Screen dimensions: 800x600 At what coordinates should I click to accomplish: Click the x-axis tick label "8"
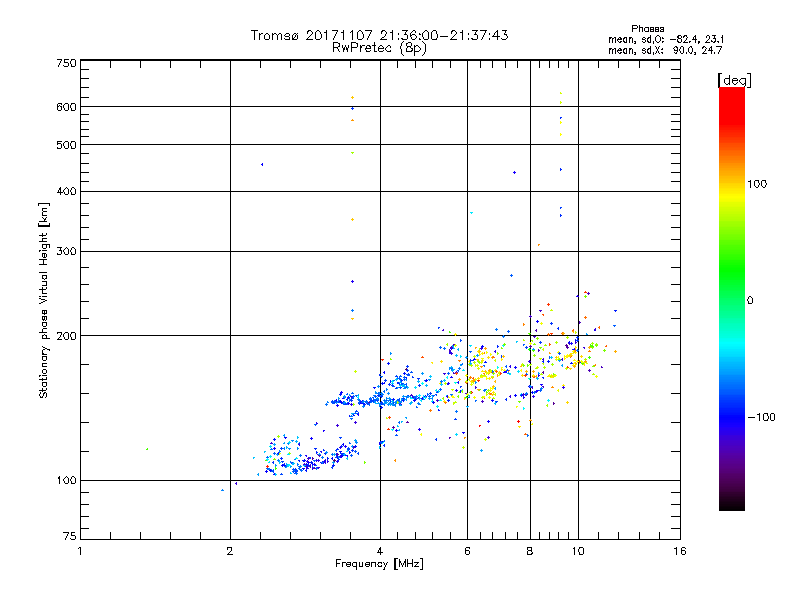tap(530, 551)
